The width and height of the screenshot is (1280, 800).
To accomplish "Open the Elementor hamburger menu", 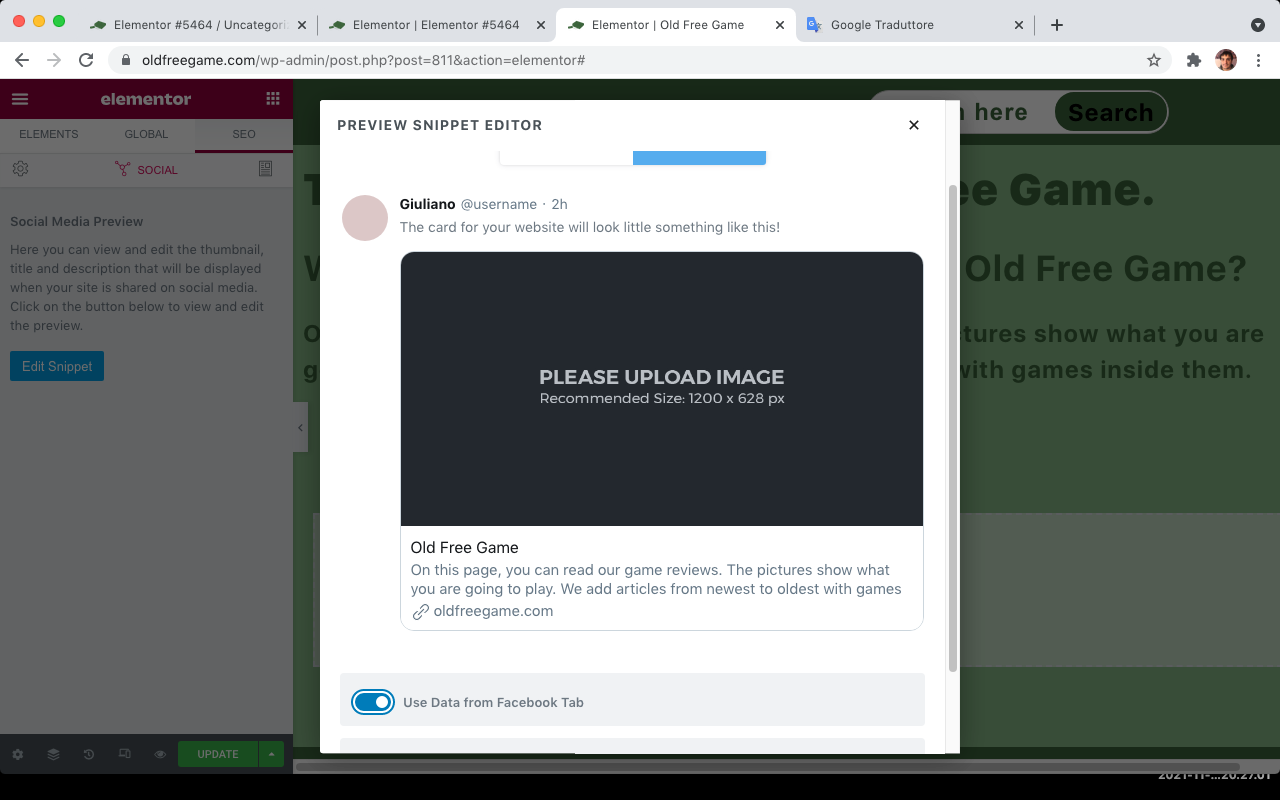I will tap(20, 99).
